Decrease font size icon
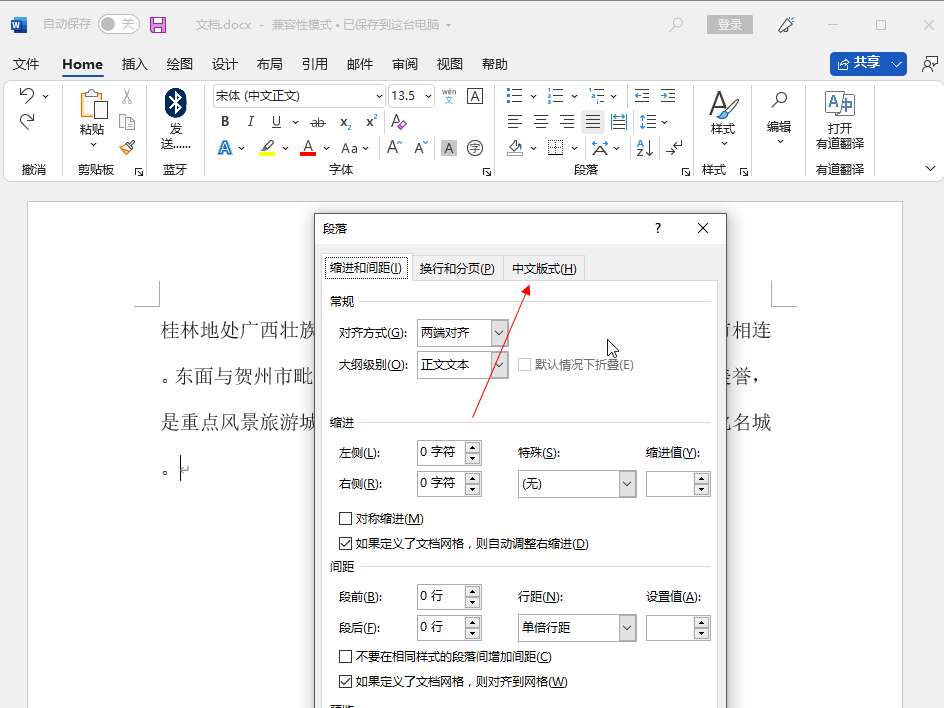The width and height of the screenshot is (944, 708). coord(420,148)
